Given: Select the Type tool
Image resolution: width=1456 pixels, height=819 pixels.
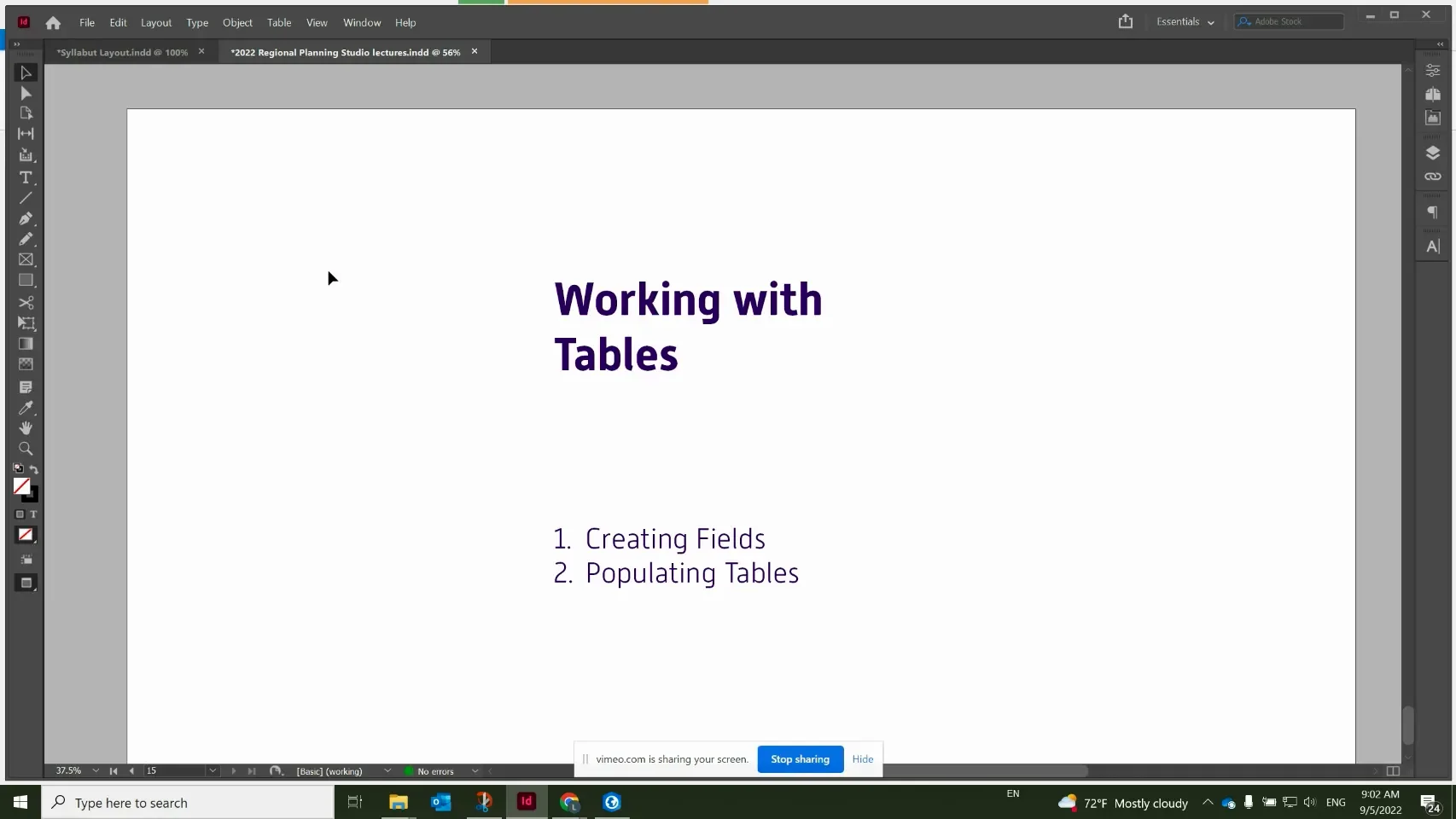Looking at the screenshot, I should pyautogui.click(x=26, y=177).
